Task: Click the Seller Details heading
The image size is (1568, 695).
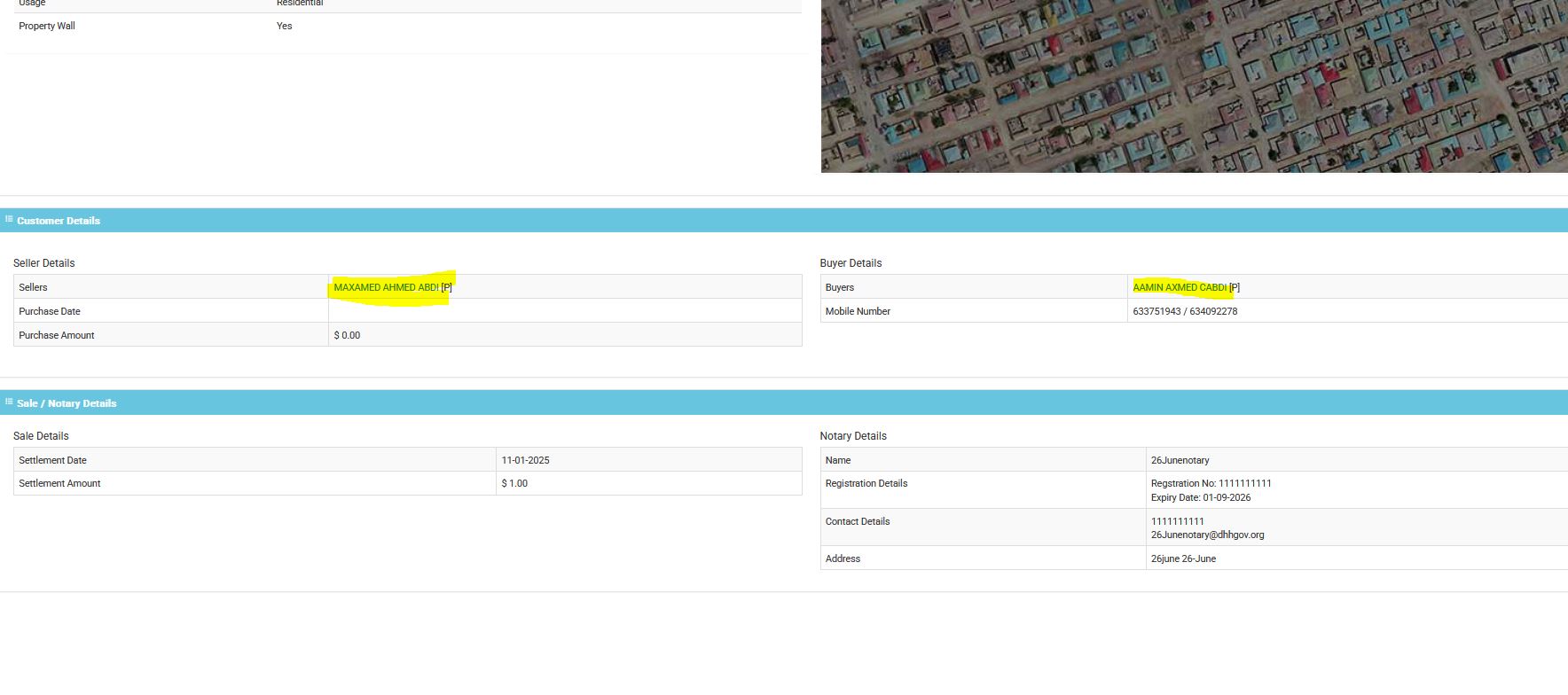Action: point(44,263)
